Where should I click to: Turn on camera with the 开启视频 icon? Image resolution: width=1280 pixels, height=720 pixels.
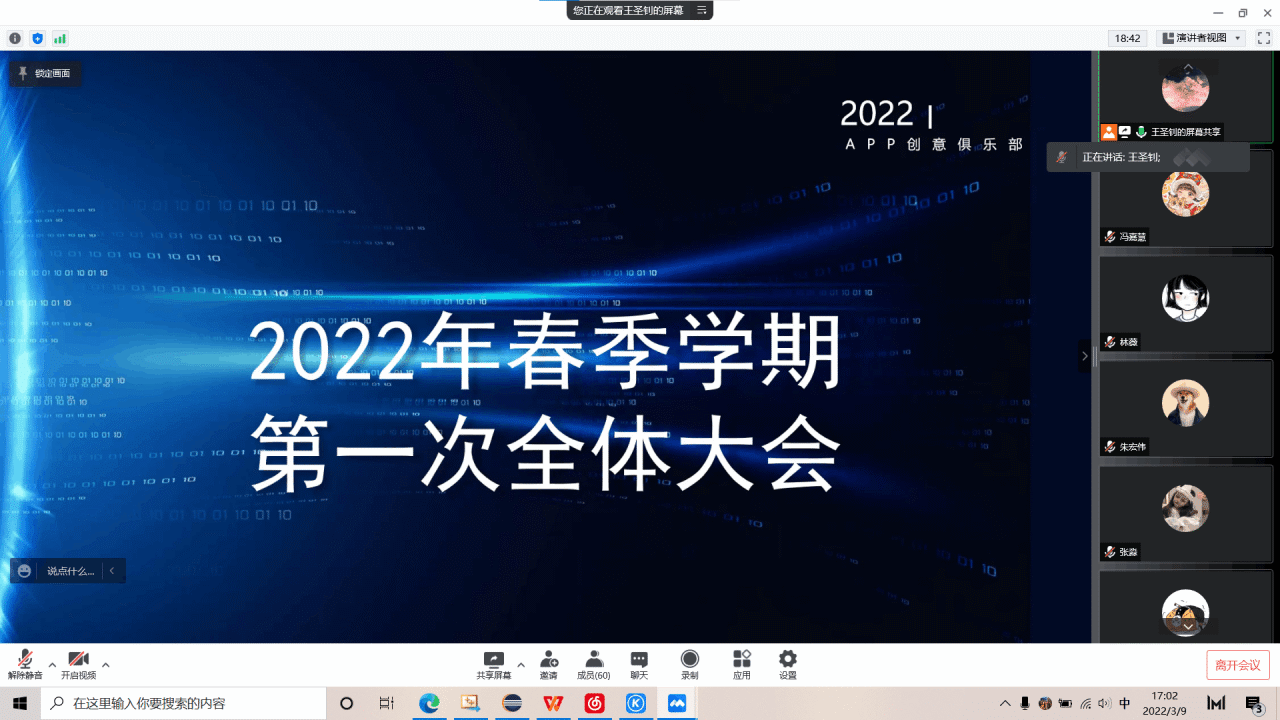(x=78, y=663)
